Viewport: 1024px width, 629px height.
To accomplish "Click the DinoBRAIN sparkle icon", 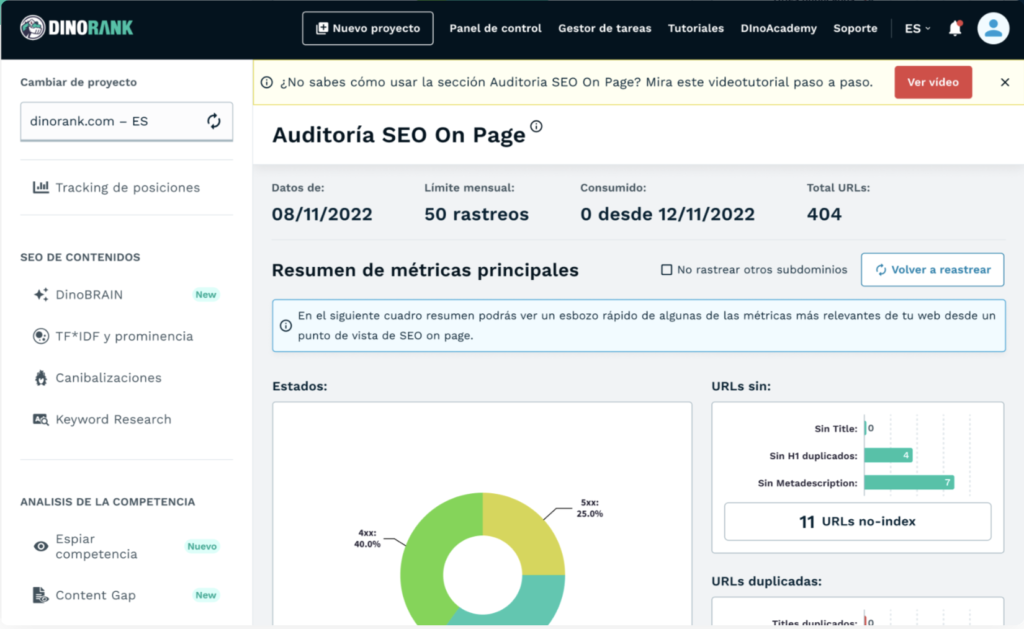I will coord(41,295).
